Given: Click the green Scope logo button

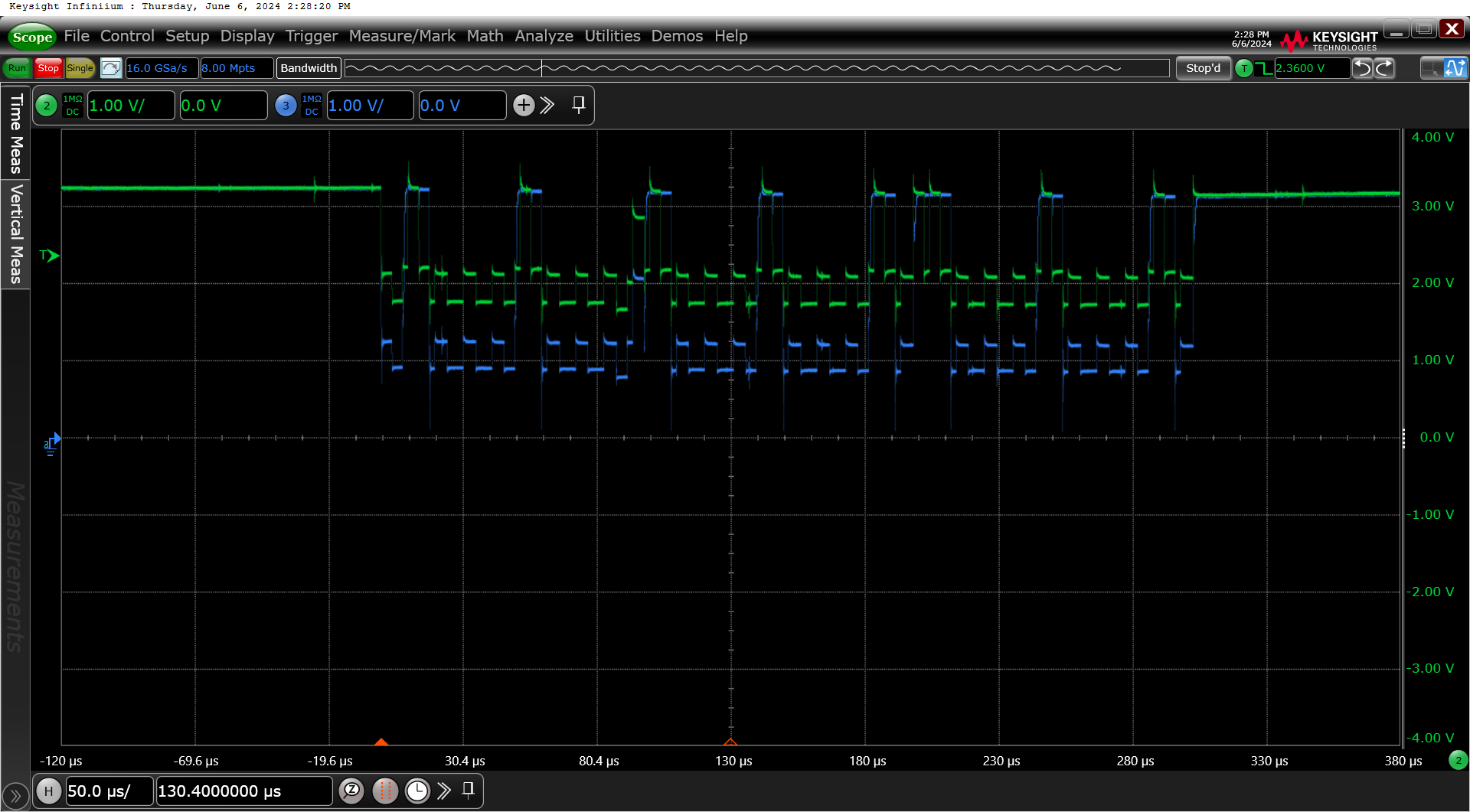Looking at the screenshot, I should [x=32, y=37].
